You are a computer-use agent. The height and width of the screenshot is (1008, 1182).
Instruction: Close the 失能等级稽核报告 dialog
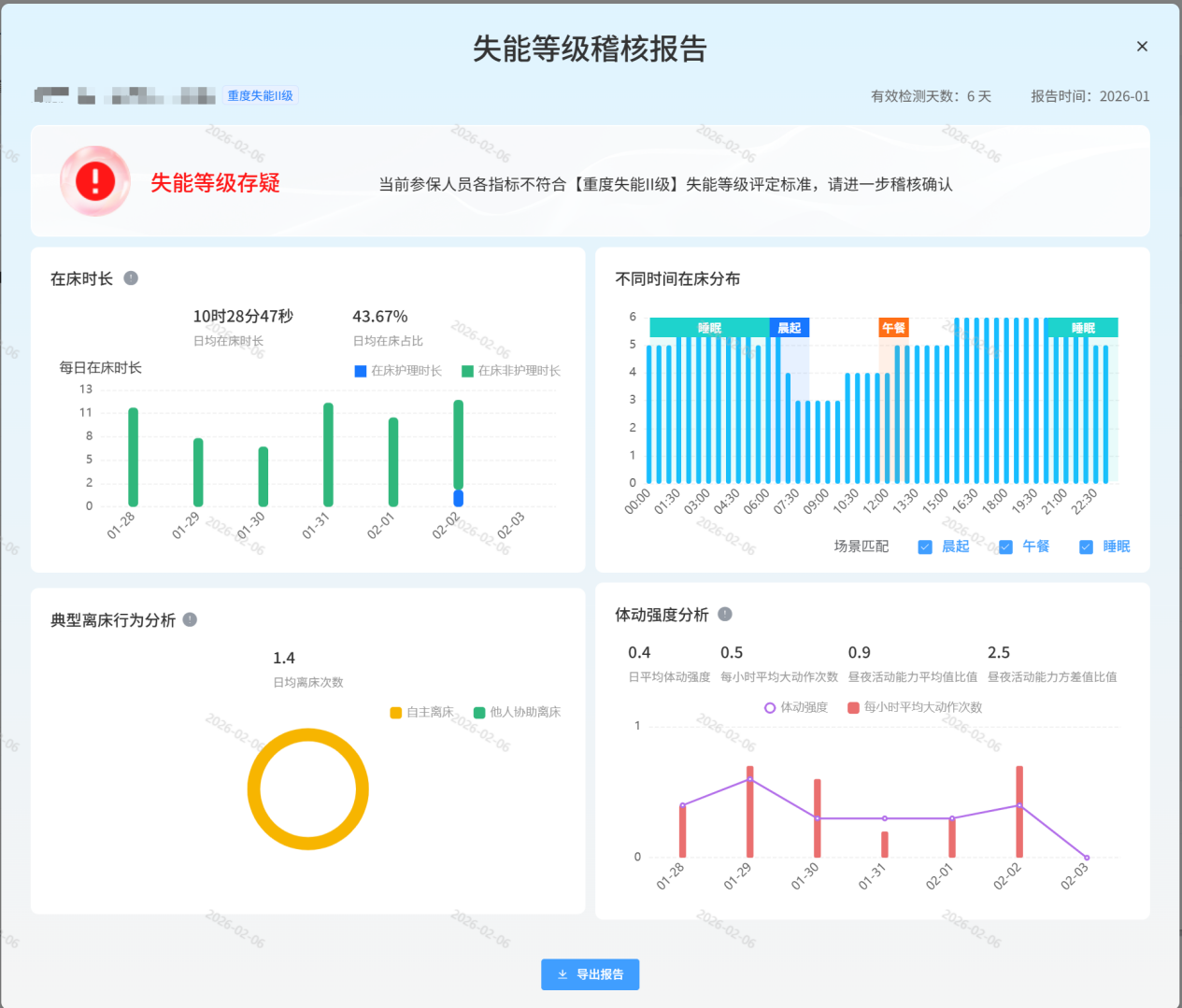coord(1141,46)
